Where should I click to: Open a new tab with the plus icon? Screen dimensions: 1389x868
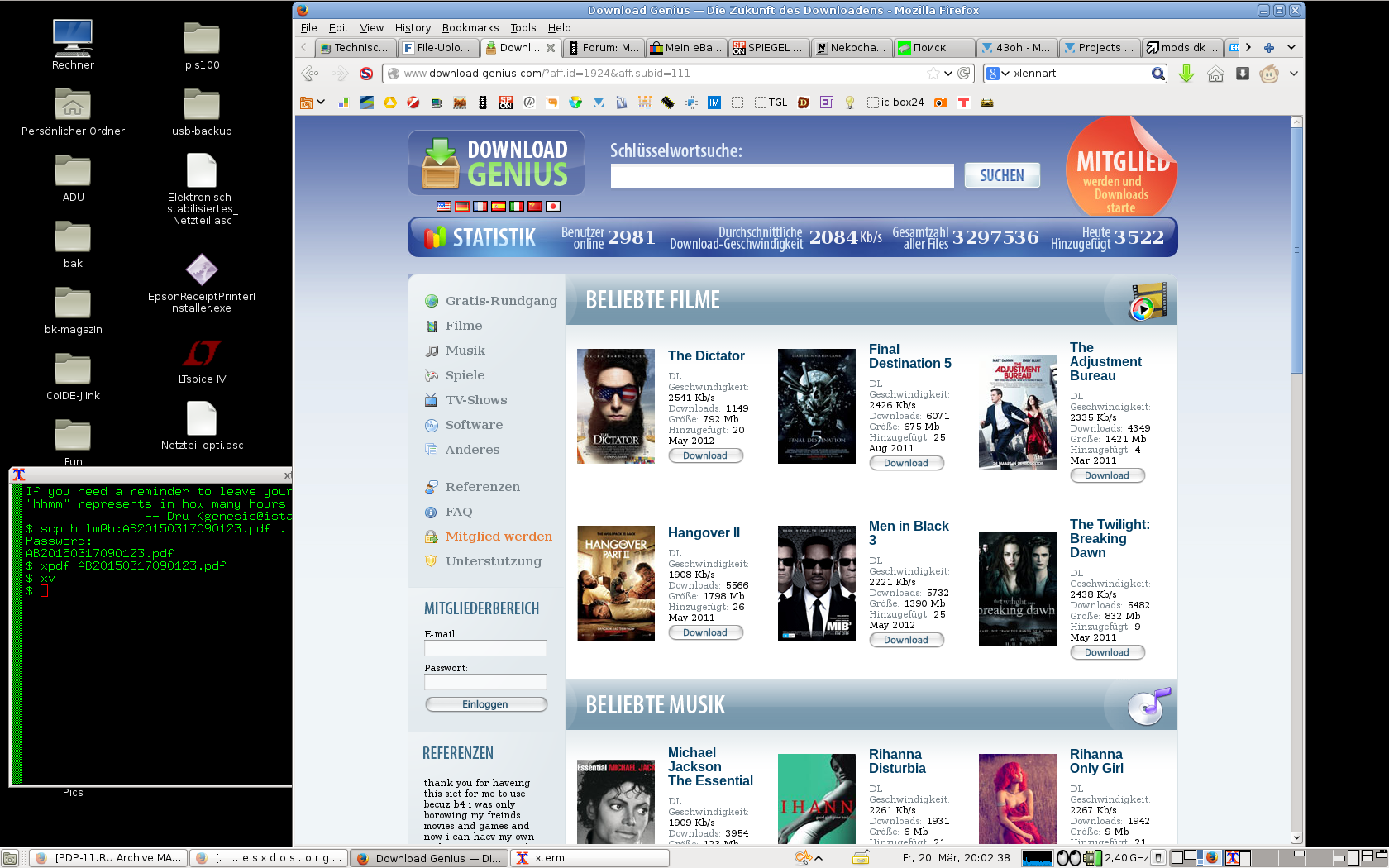(x=1269, y=47)
